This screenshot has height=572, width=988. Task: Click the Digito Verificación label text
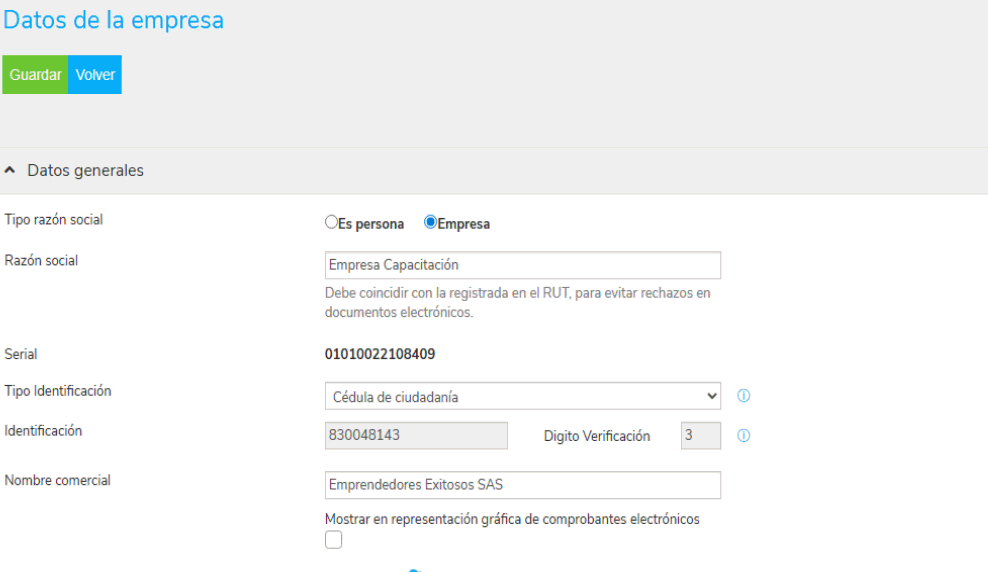point(597,436)
